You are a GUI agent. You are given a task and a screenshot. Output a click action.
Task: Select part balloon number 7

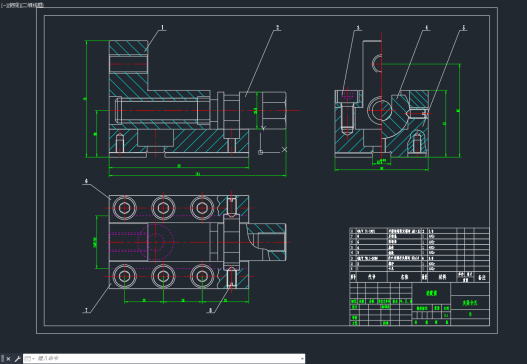click(86, 310)
